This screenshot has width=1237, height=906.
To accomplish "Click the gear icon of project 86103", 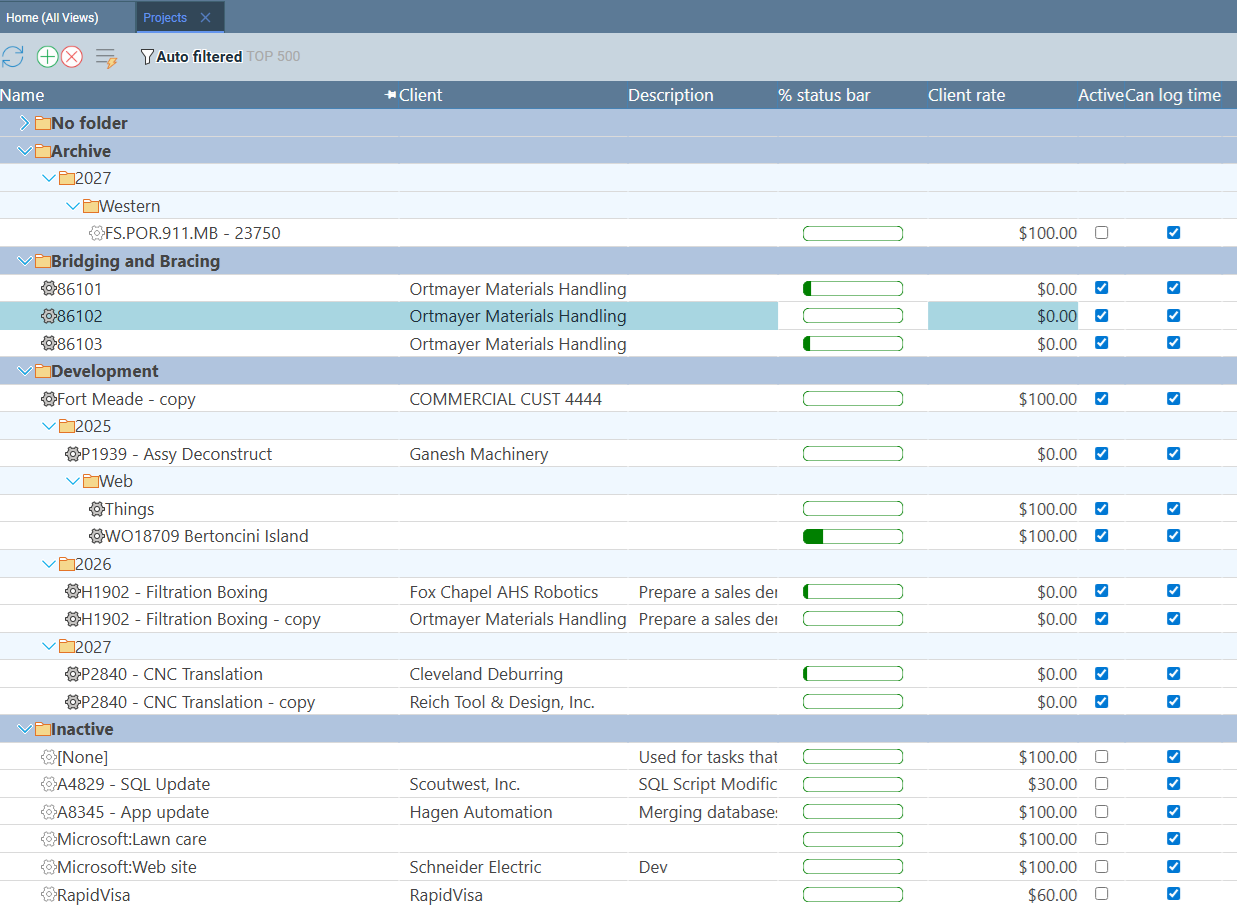I will coord(48,344).
